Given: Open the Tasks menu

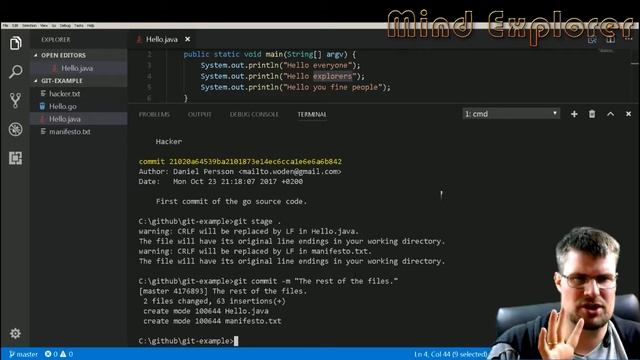Looking at the screenshot, I should coord(79,25).
